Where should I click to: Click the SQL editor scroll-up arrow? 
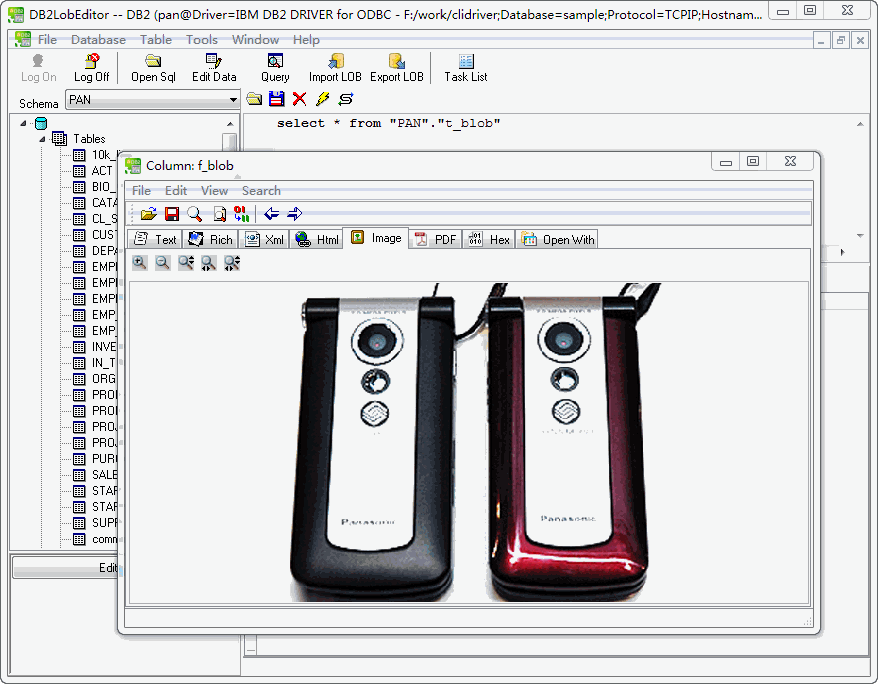tap(860, 124)
